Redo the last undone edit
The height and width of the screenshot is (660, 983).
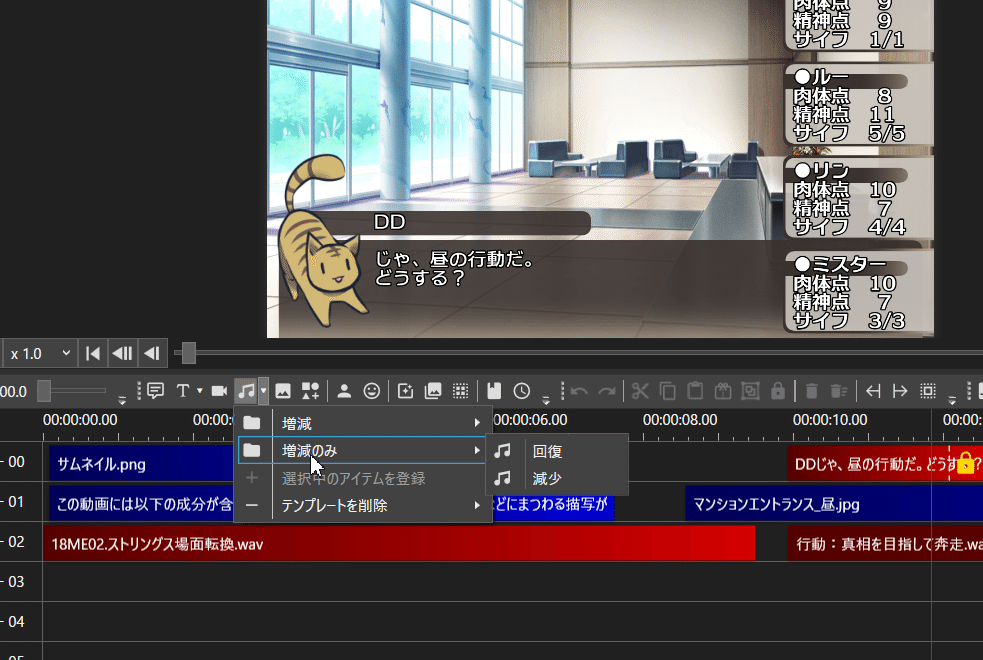(x=606, y=391)
